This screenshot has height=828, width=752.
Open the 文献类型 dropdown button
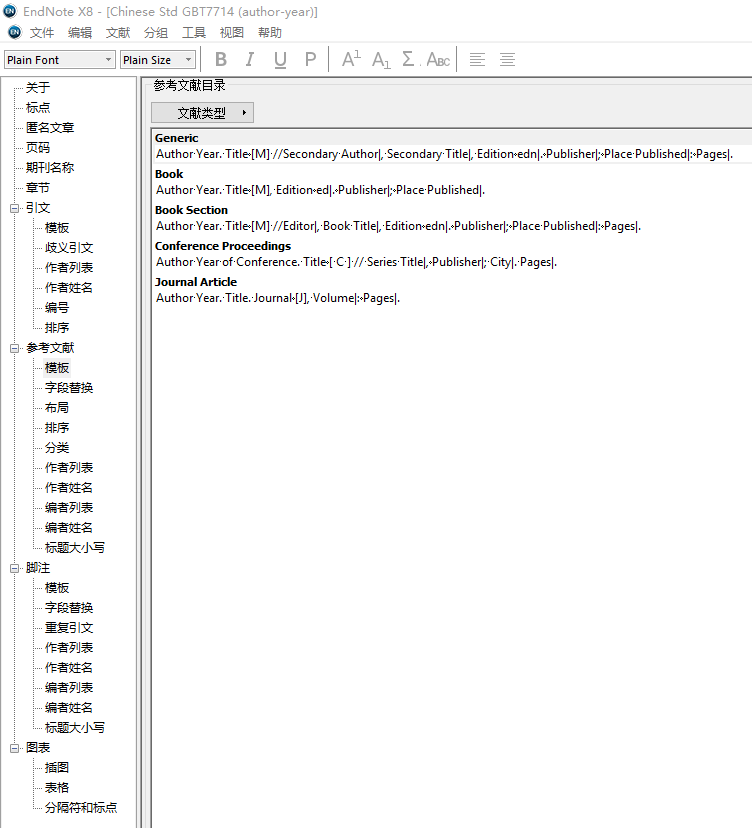pyautogui.click(x=202, y=112)
